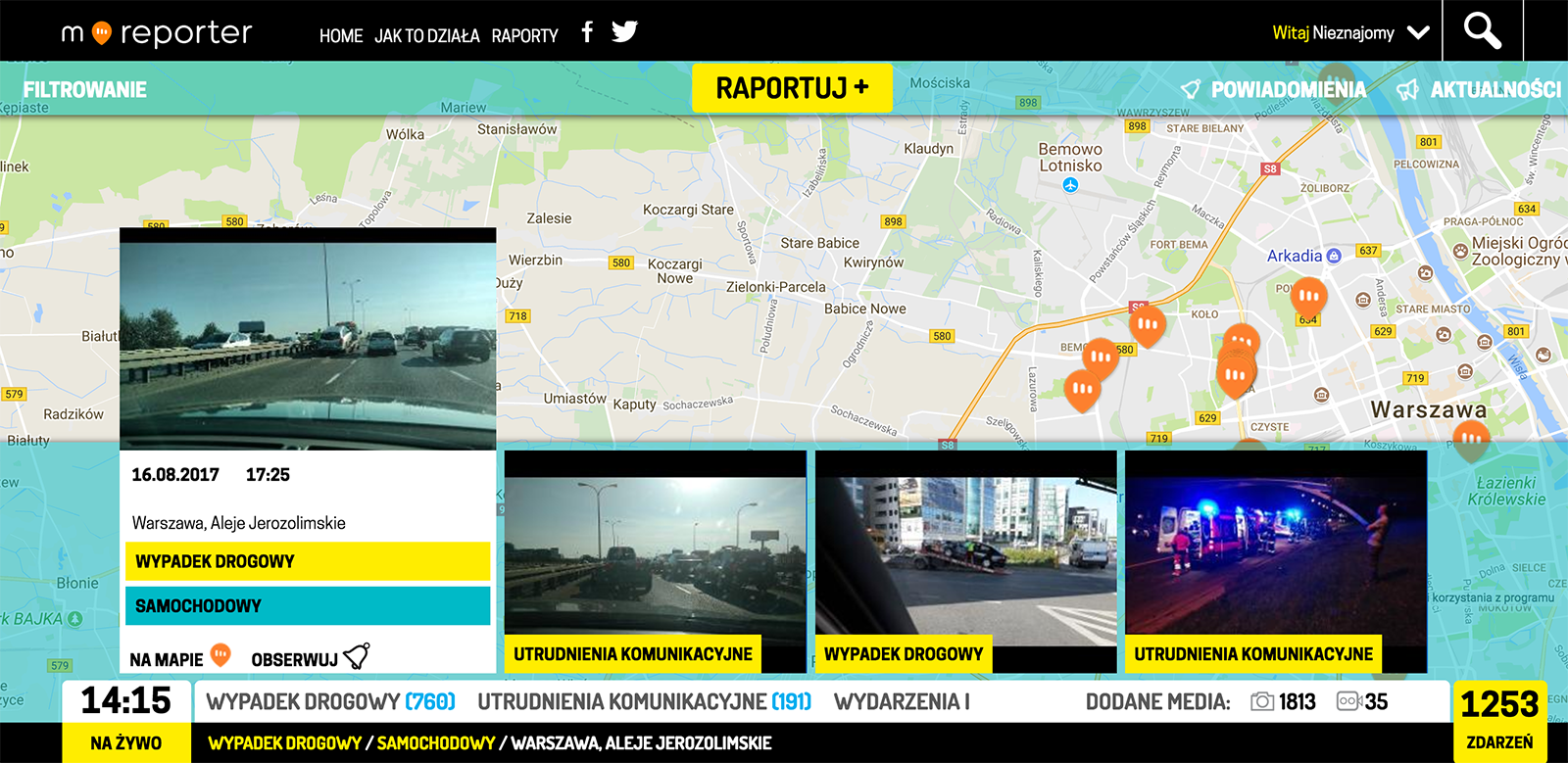
Task: Open the night ambulance scene thumbnail
Action: click(1276, 555)
